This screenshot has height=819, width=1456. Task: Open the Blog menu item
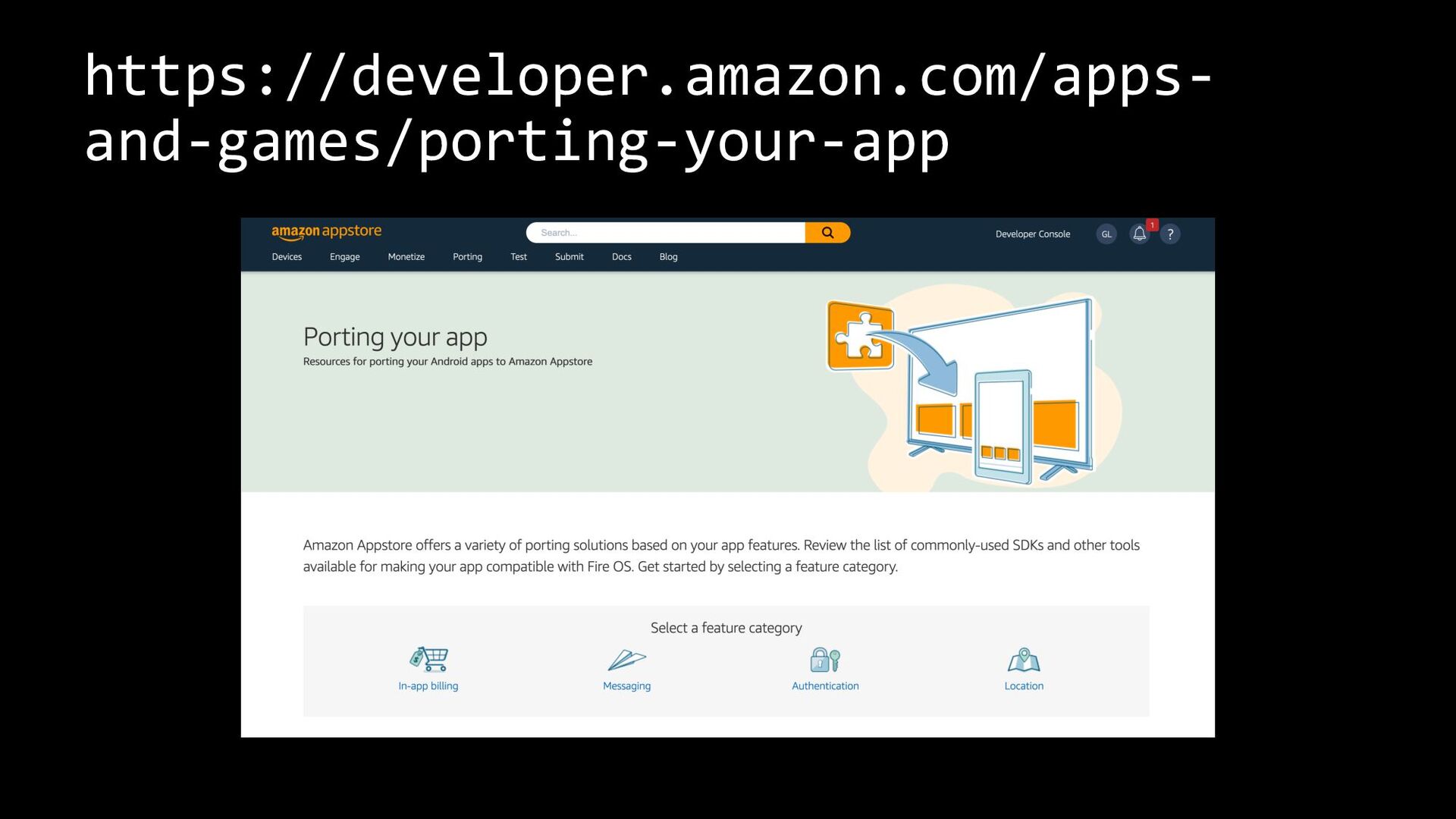(669, 257)
